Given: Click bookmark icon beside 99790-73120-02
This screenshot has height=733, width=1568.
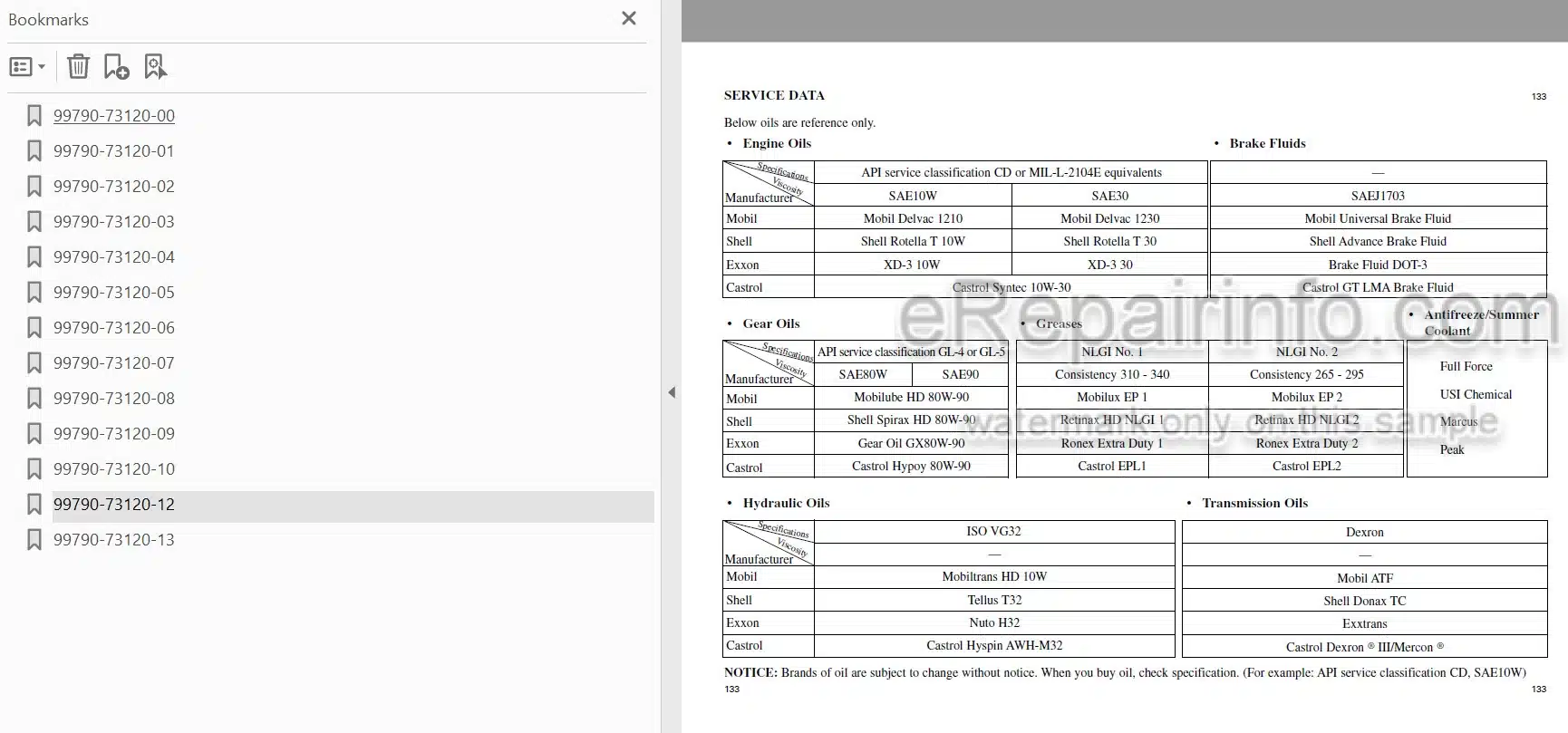Looking at the screenshot, I should (34, 187).
